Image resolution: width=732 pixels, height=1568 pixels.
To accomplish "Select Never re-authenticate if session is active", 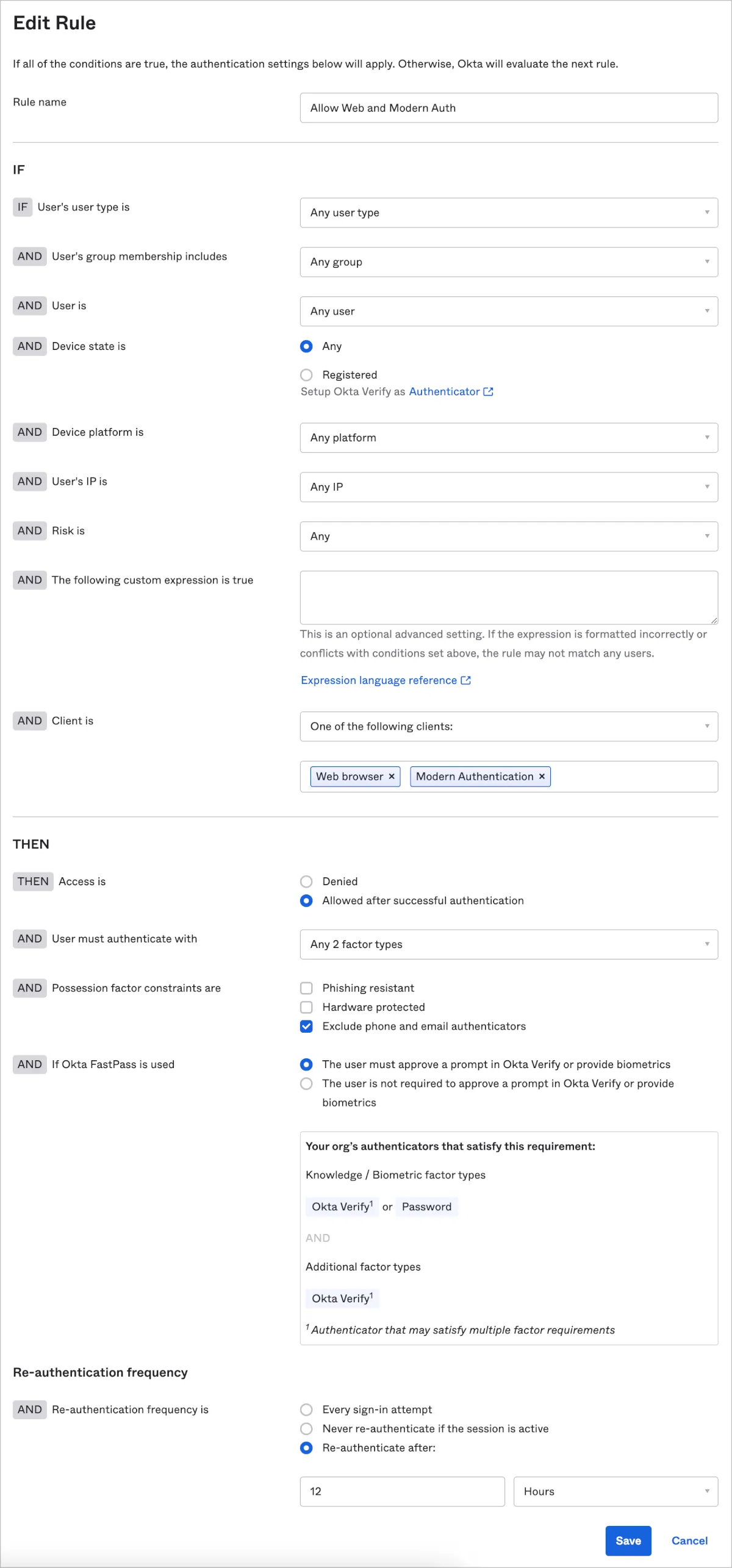I will click(306, 1428).
